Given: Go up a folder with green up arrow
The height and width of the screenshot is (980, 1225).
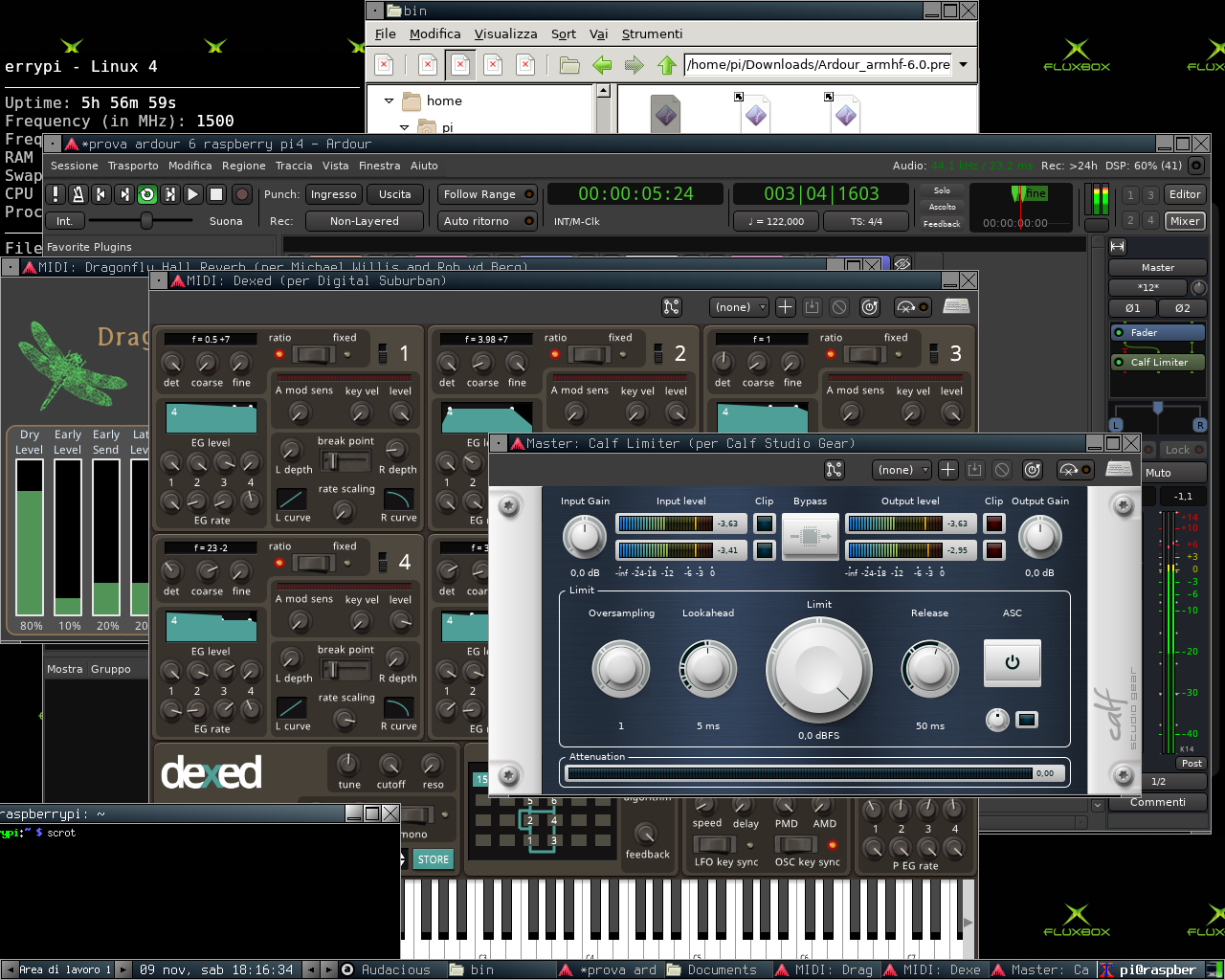Looking at the screenshot, I should coord(667,65).
